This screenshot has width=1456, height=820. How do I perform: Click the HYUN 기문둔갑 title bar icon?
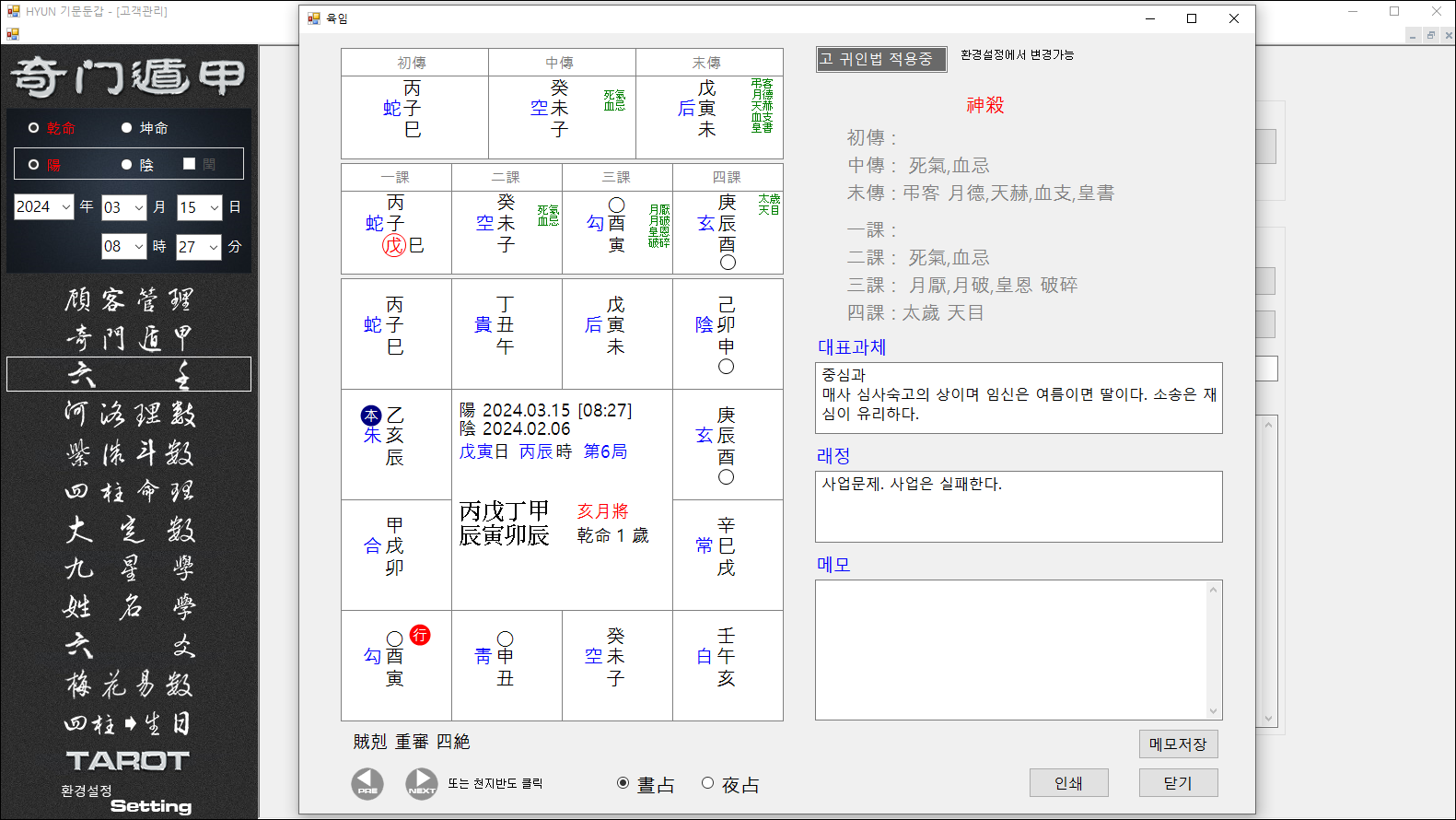[13, 11]
